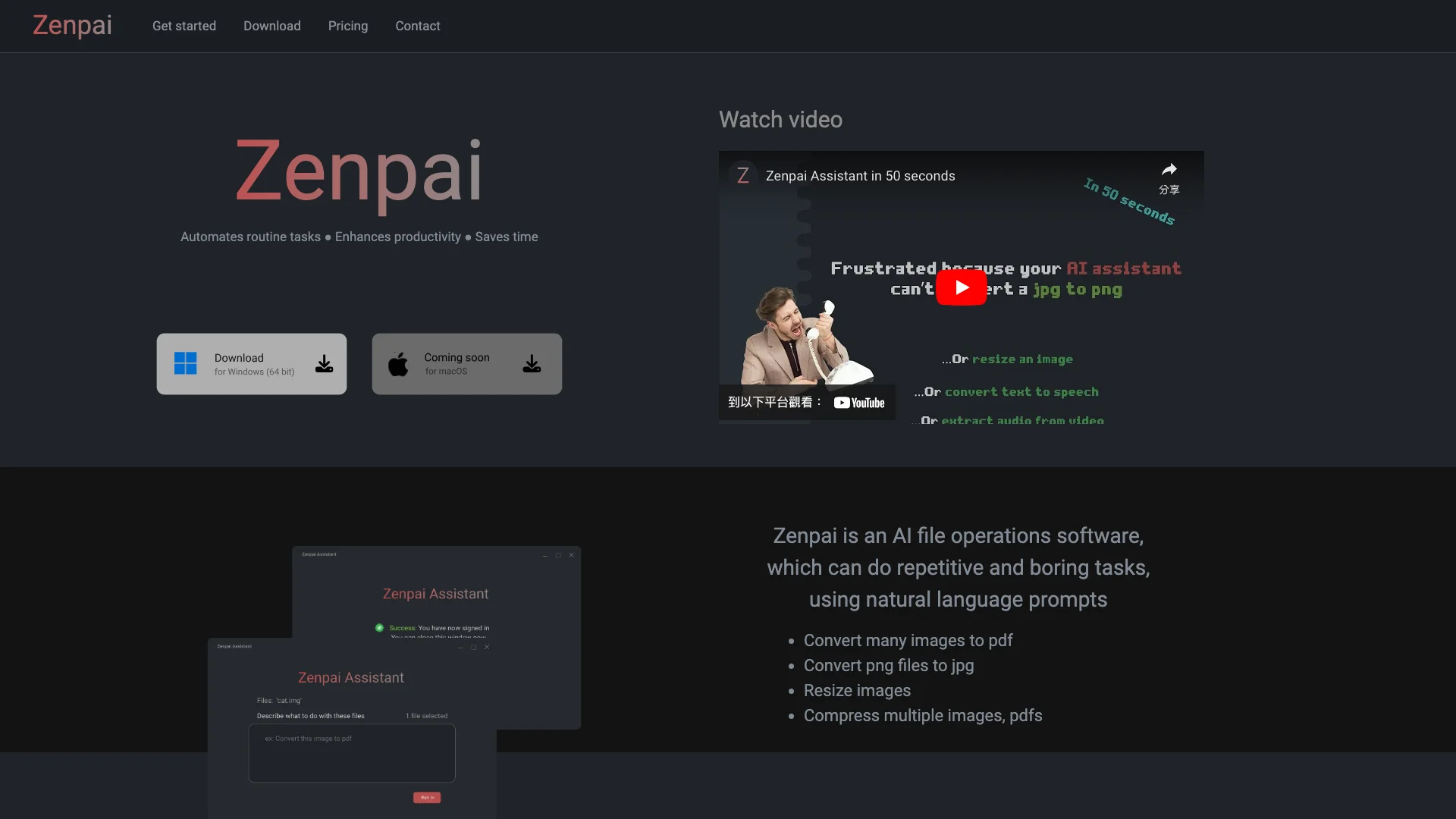This screenshot has width=1456, height=819.
Task: Click the Contact navigation link
Action: pos(418,25)
